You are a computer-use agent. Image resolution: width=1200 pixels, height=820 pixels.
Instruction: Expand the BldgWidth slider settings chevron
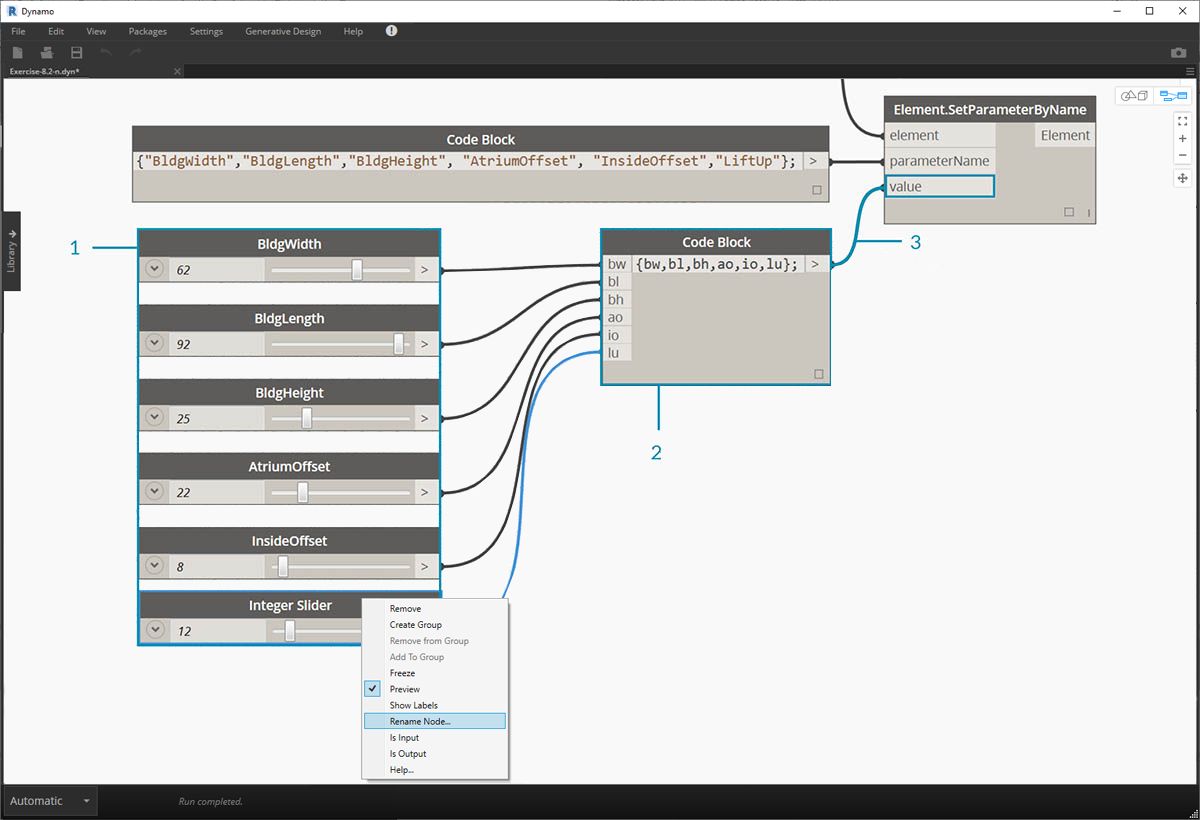(154, 269)
